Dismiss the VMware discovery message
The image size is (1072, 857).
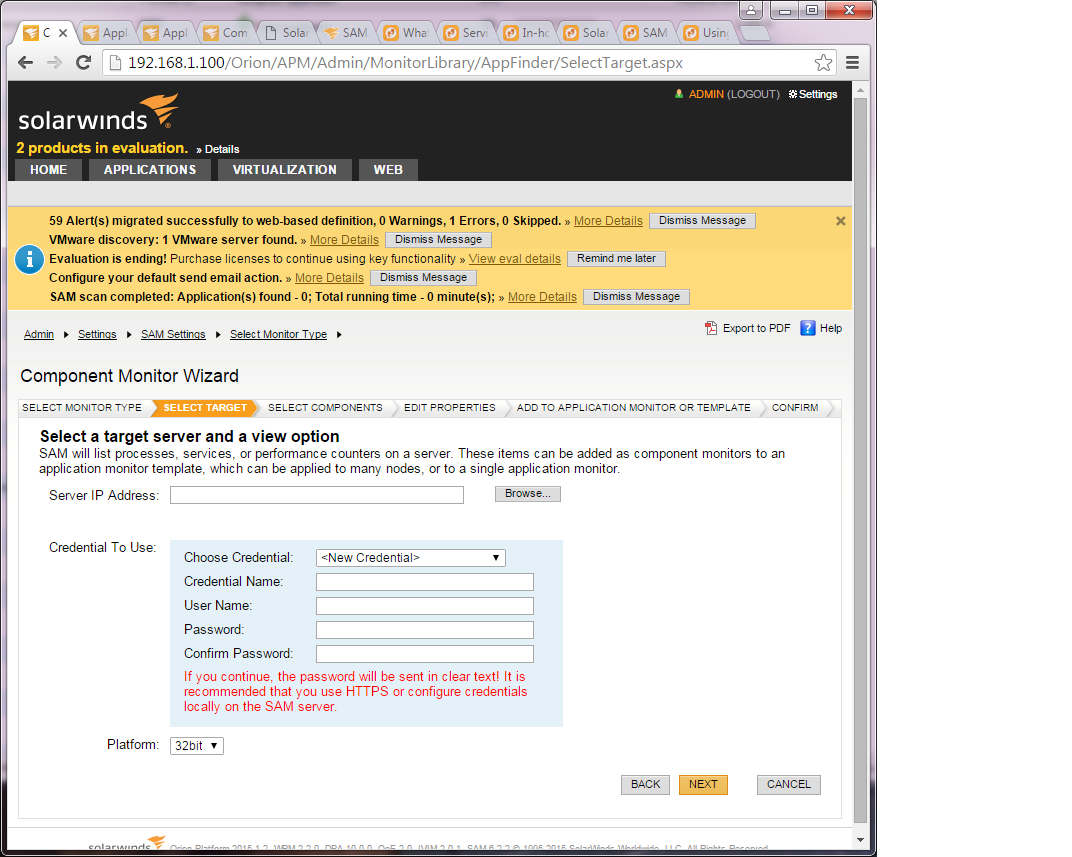tap(438, 240)
